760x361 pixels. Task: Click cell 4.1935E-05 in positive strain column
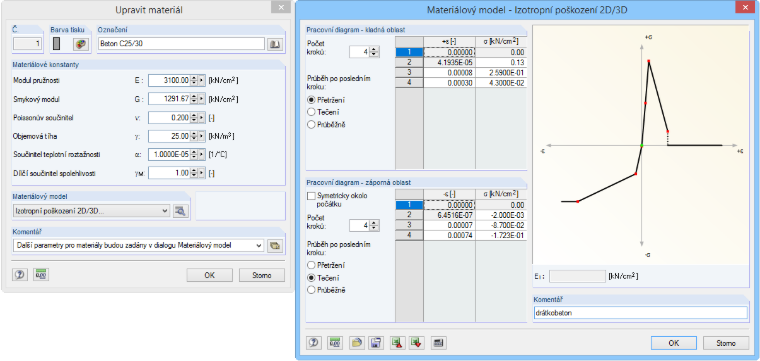click(x=449, y=63)
